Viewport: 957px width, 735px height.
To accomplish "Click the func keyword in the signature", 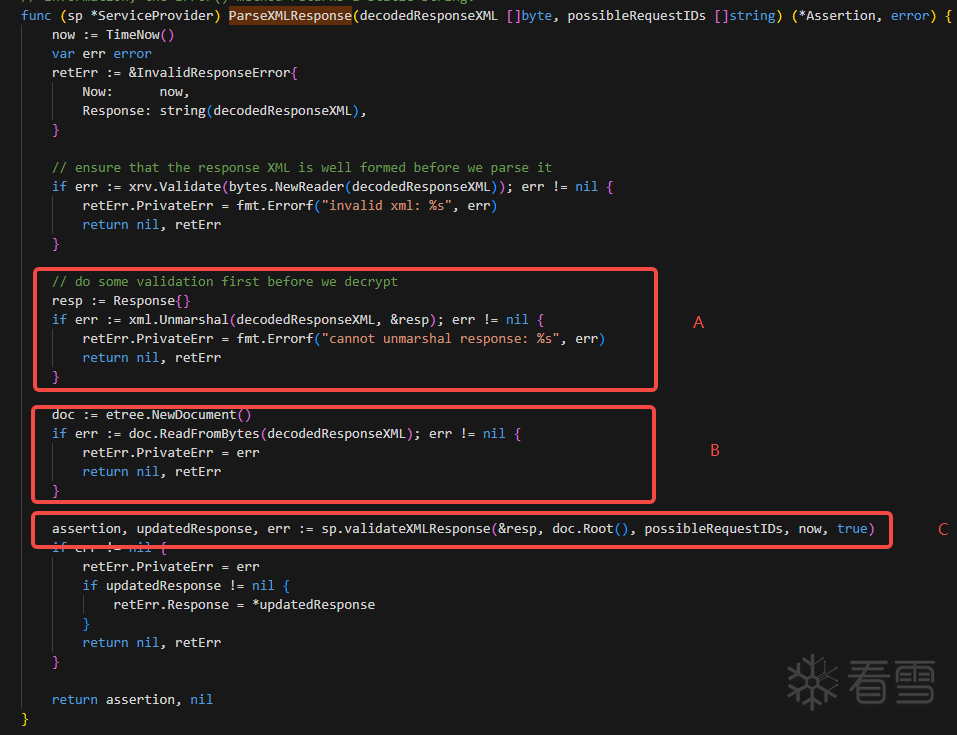I will coord(36,16).
